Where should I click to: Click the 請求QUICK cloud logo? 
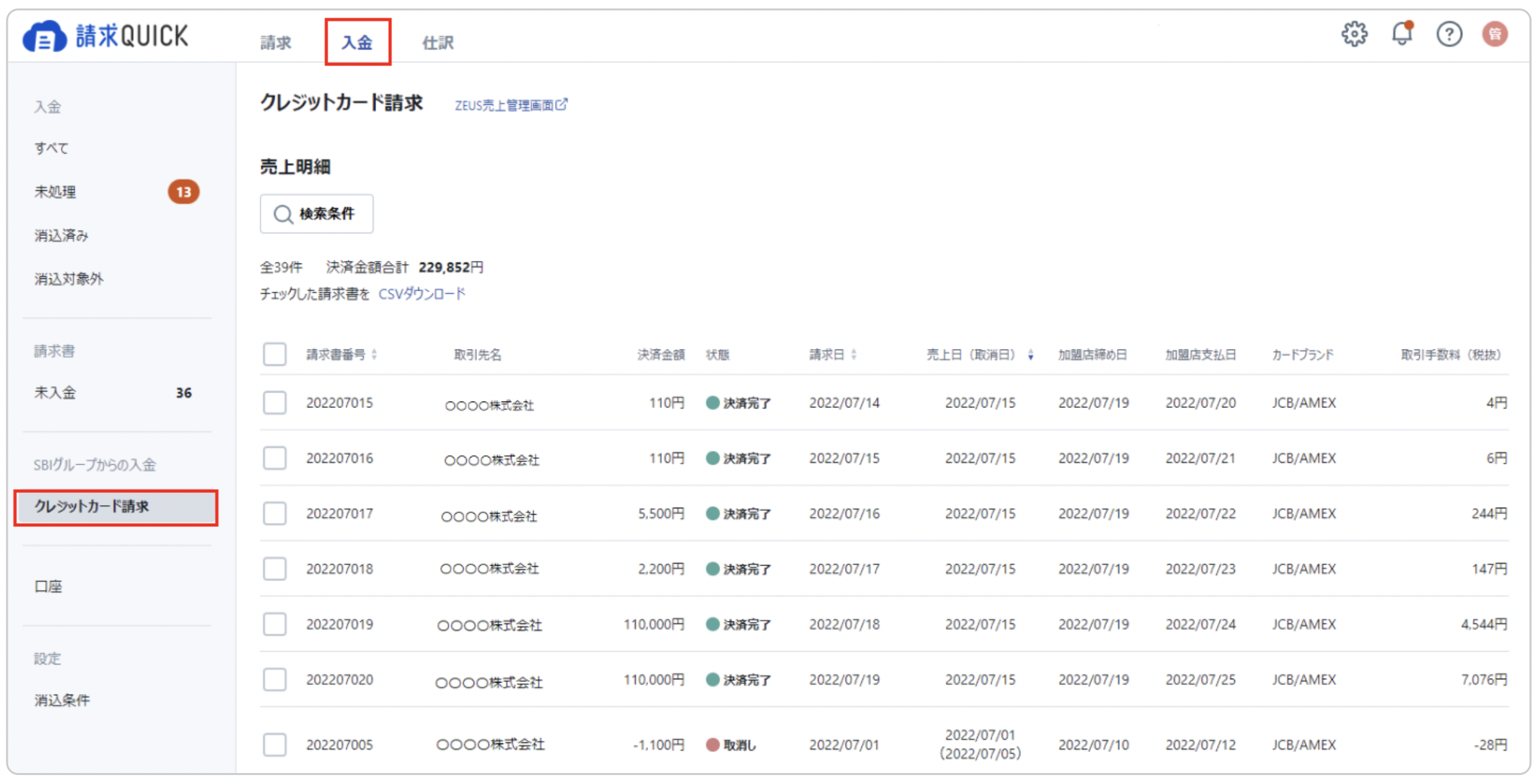pyautogui.click(x=44, y=37)
